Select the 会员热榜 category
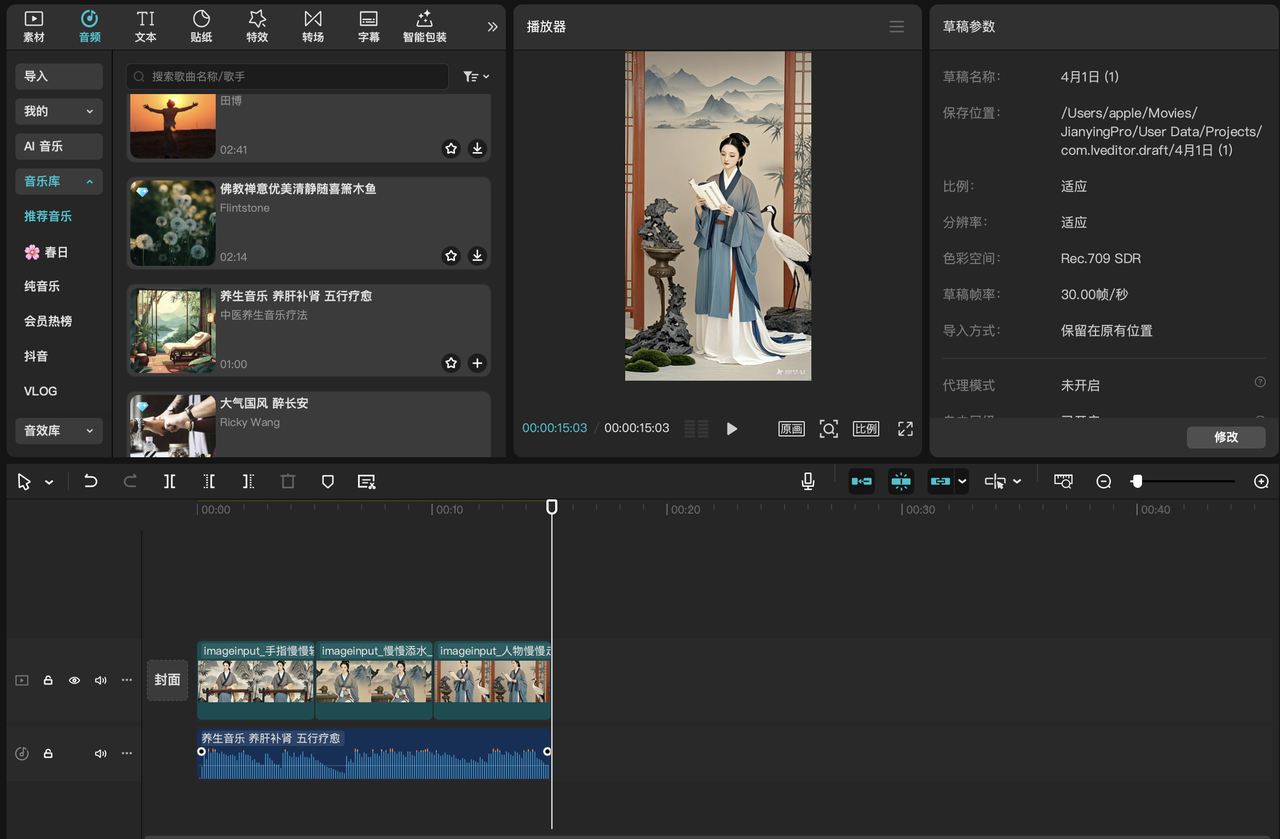This screenshot has height=839, width=1280. tap(48, 321)
